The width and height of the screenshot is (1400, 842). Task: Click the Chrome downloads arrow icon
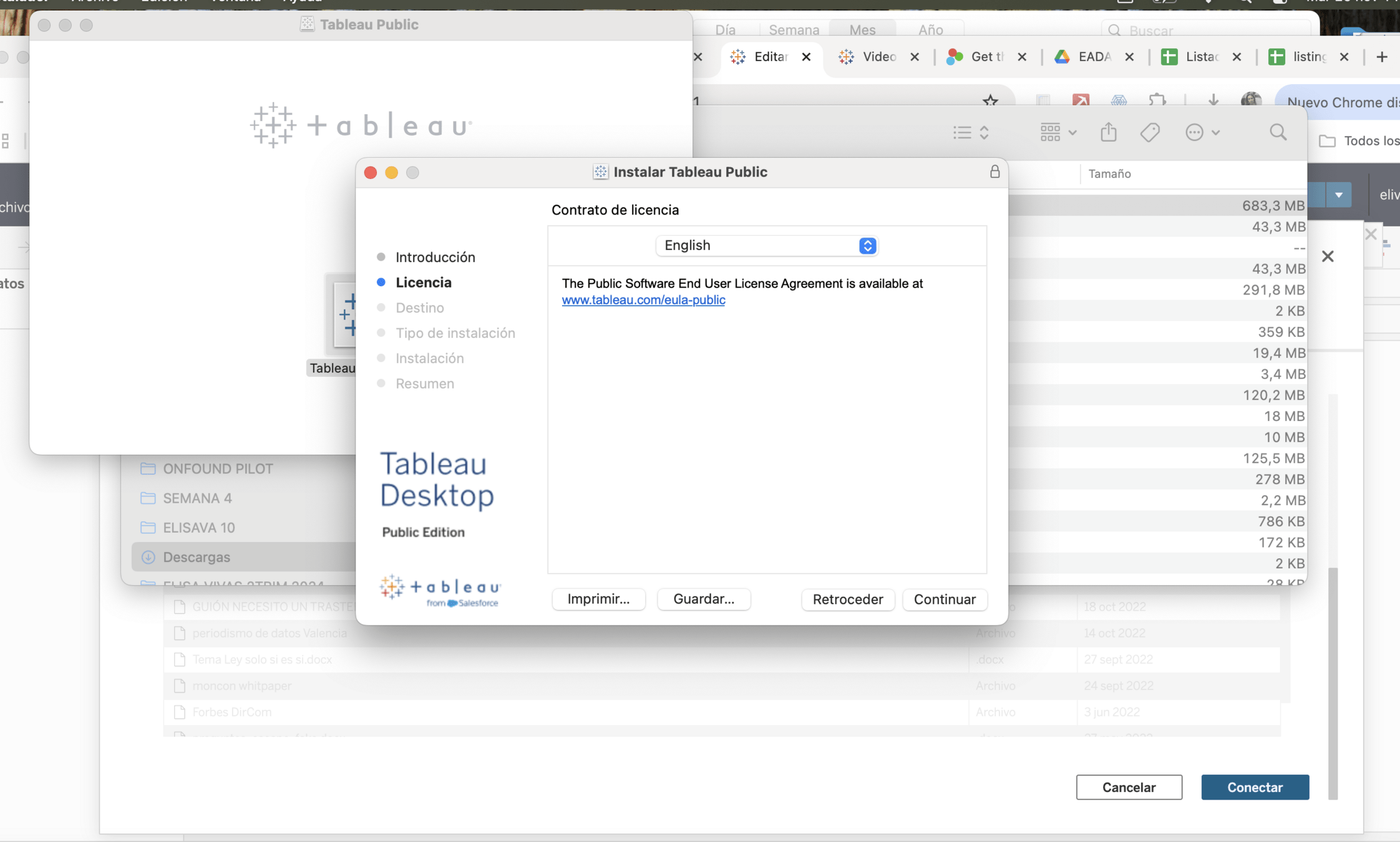tap(1213, 100)
